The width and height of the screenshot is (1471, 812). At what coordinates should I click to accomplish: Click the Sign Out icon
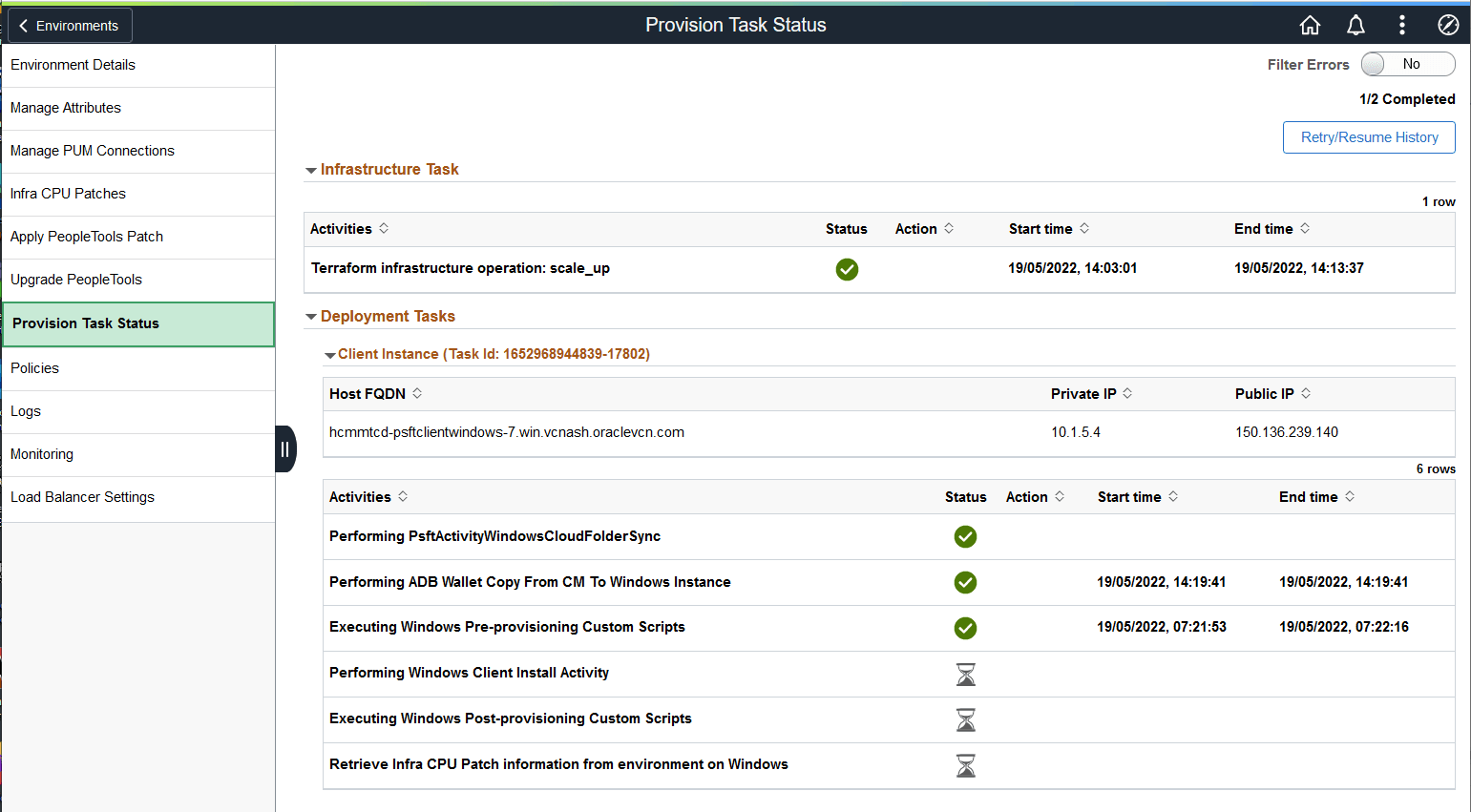click(1448, 25)
